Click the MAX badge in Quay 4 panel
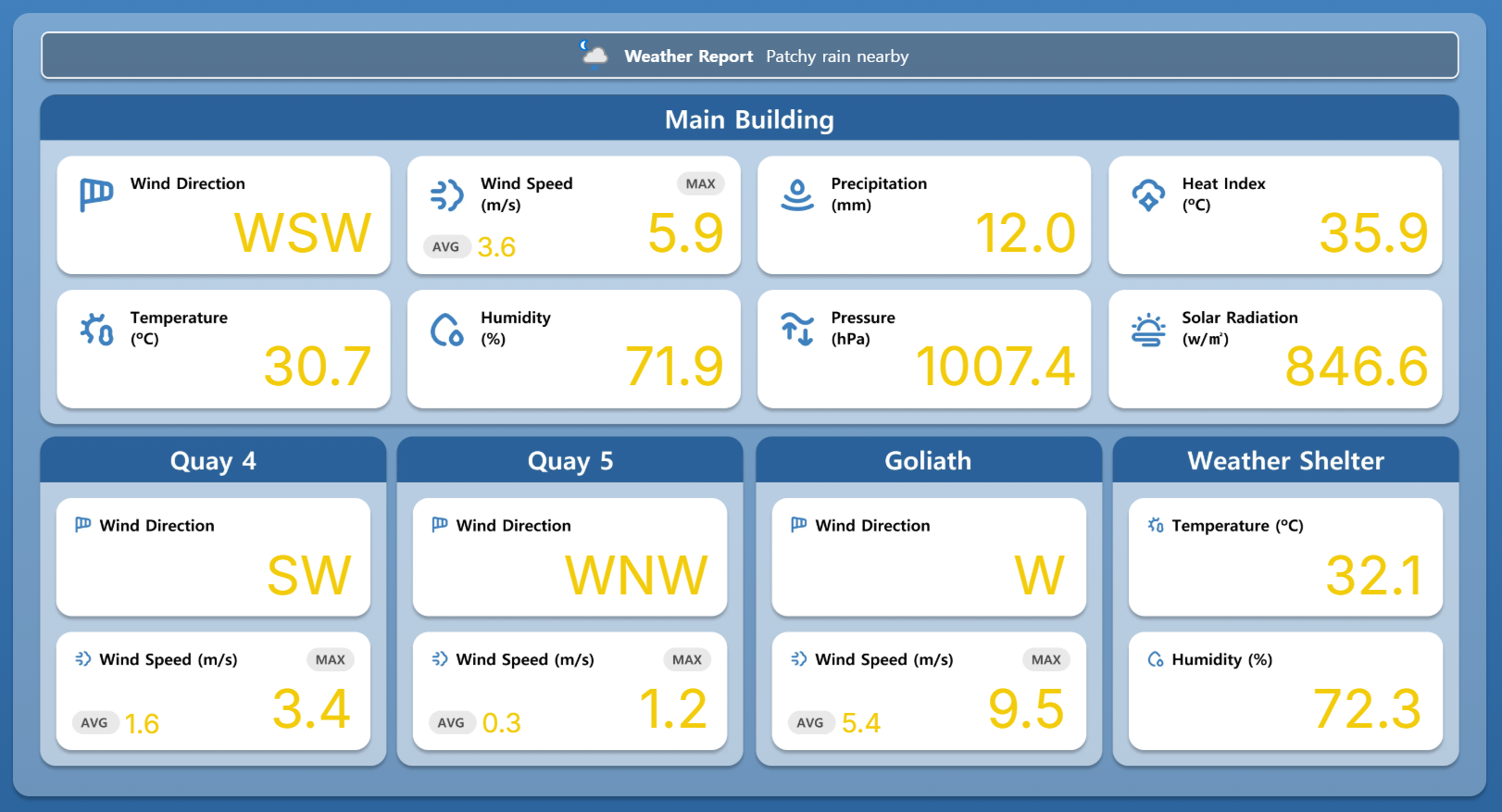This screenshot has height=812, width=1502. tap(330, 659)
